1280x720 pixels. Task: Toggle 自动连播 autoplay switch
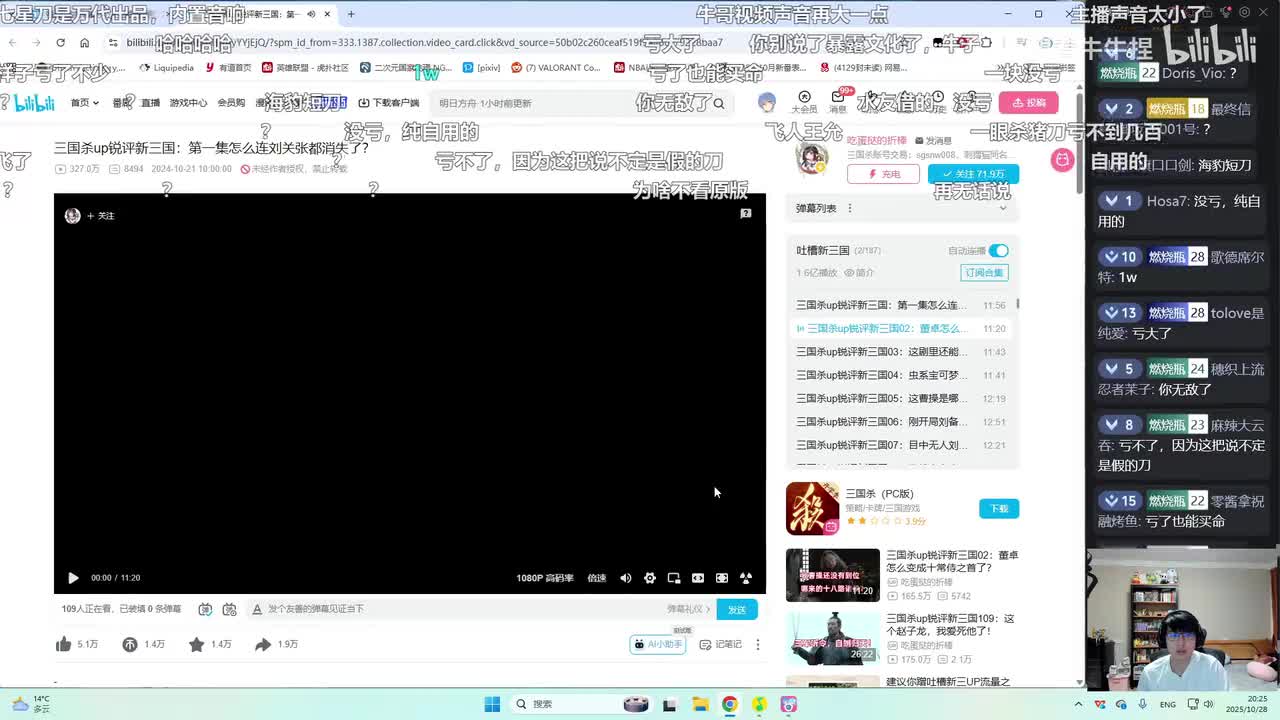(998, 250)
